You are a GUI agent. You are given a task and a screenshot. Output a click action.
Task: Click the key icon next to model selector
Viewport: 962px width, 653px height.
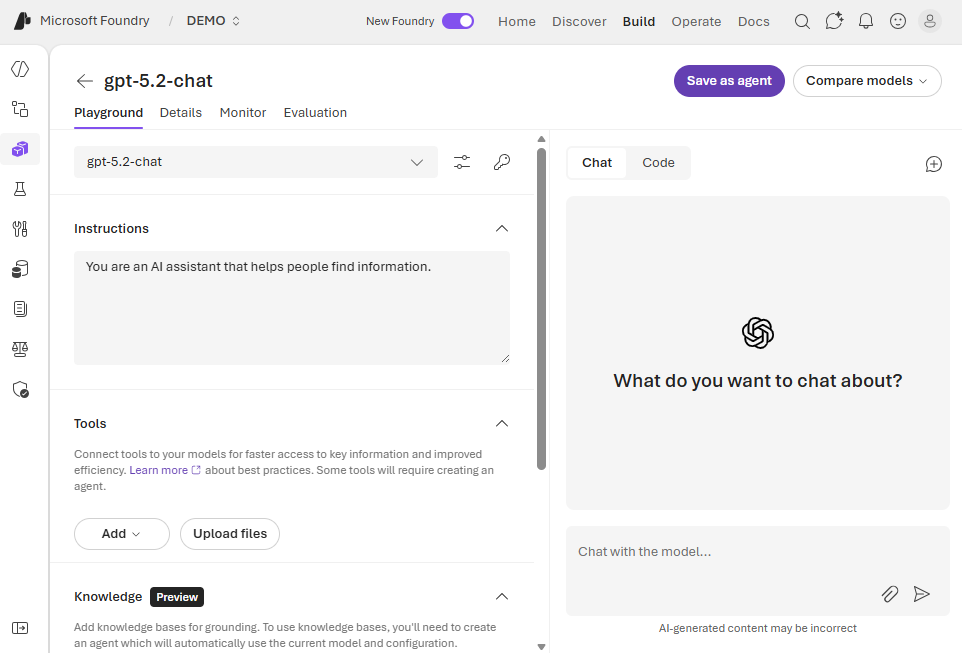click(502, 162)
